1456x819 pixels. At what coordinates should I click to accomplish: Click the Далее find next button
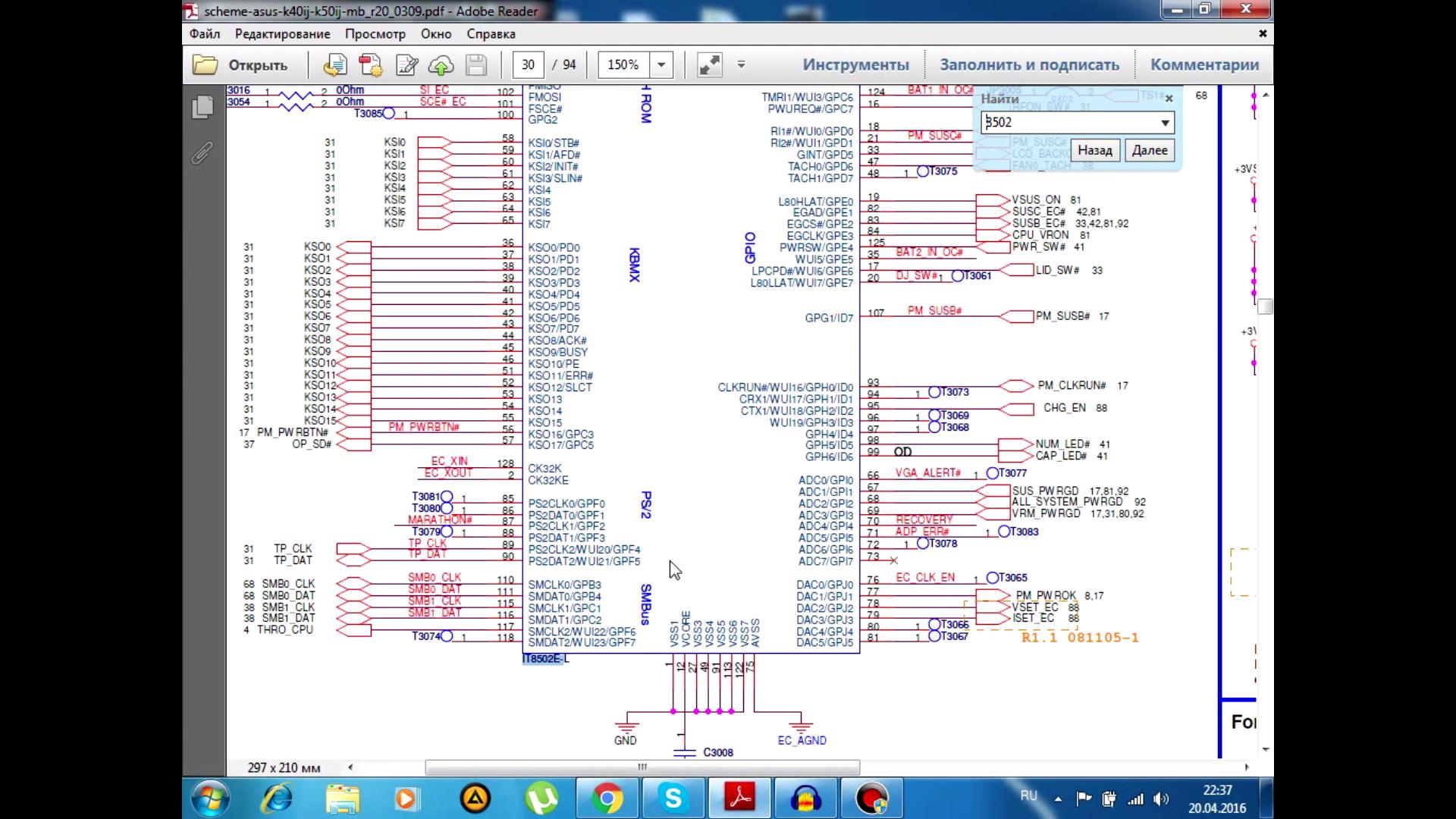coord(1150,150)
